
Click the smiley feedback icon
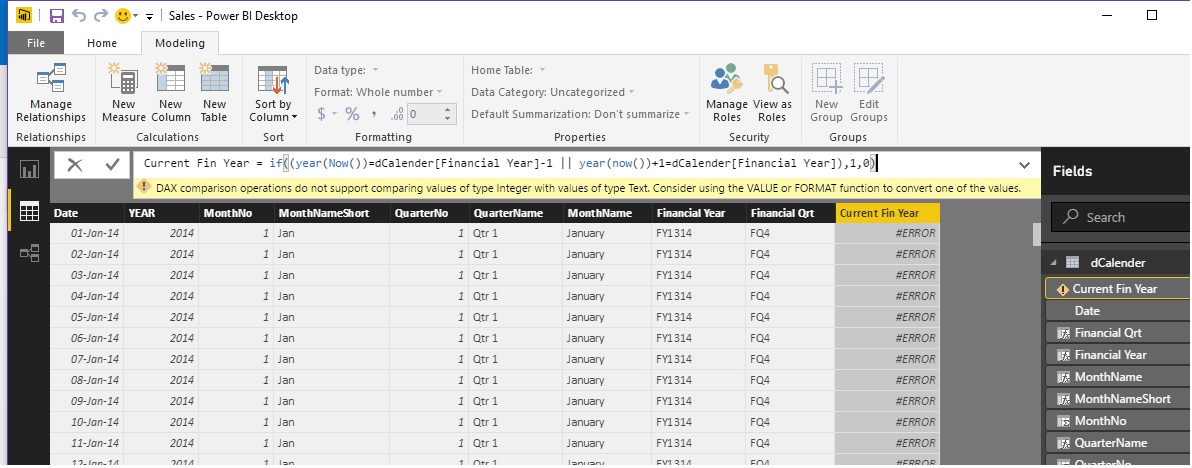(122, 15)
